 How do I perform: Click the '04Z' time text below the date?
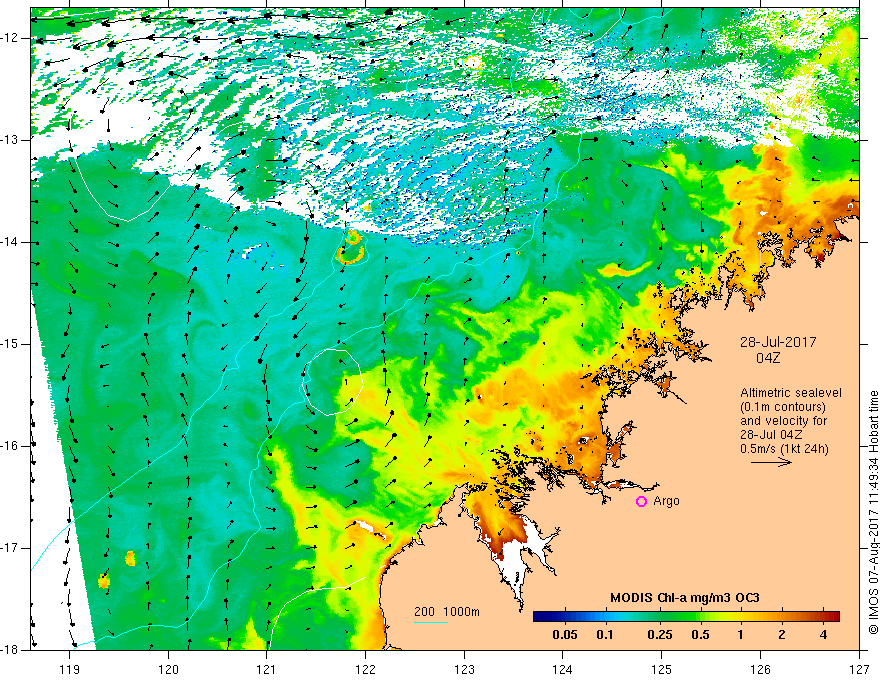point(768,358)
